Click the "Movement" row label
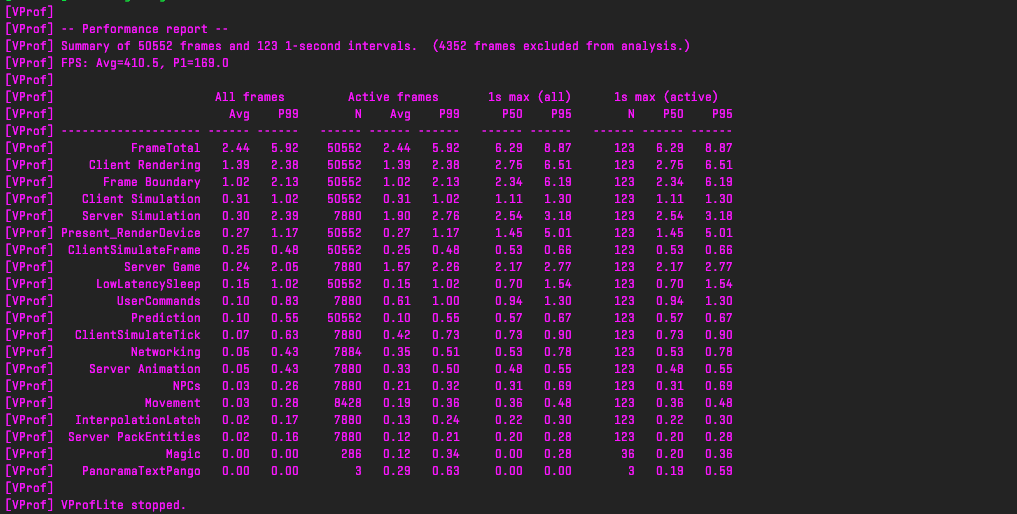 173,402
